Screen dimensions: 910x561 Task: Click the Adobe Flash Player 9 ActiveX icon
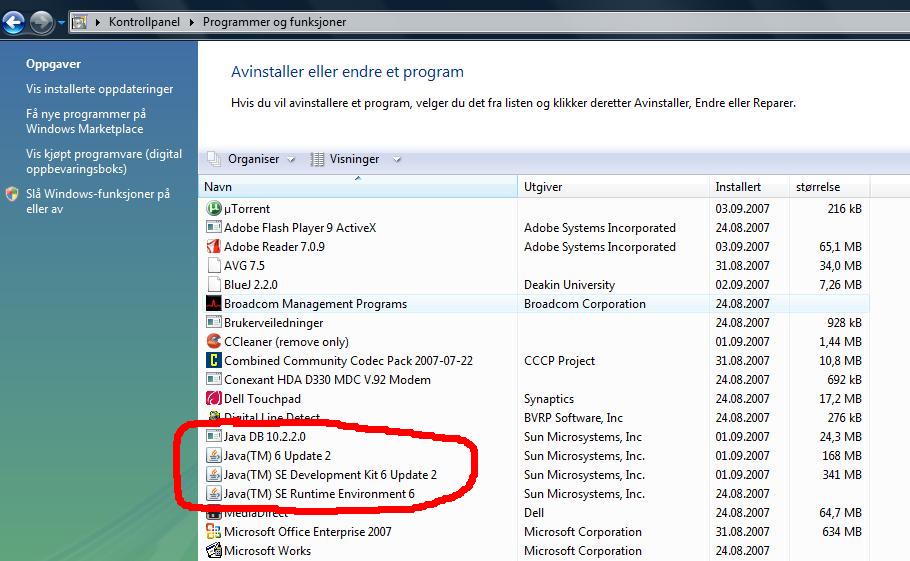point(214,227)
